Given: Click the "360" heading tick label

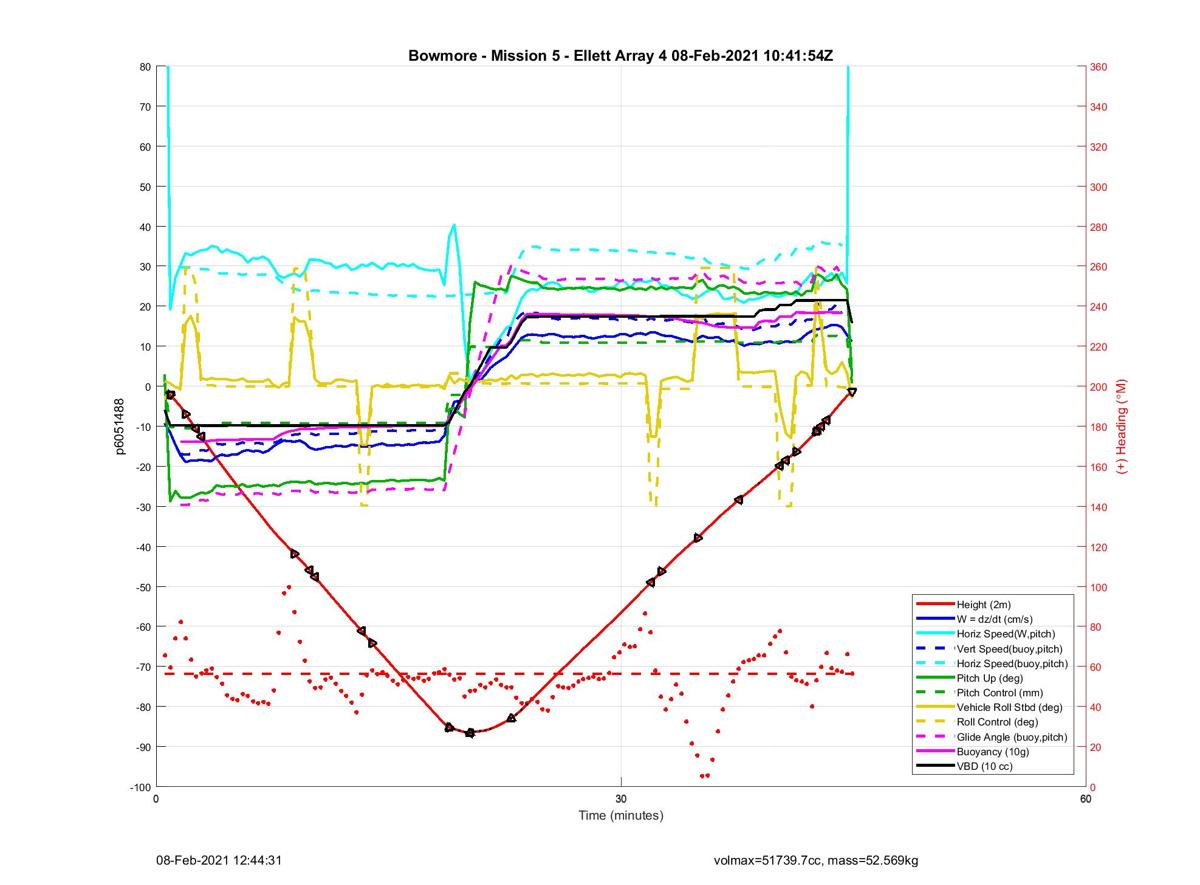Looking at the screenshot, I should [x=1100, y=67].
